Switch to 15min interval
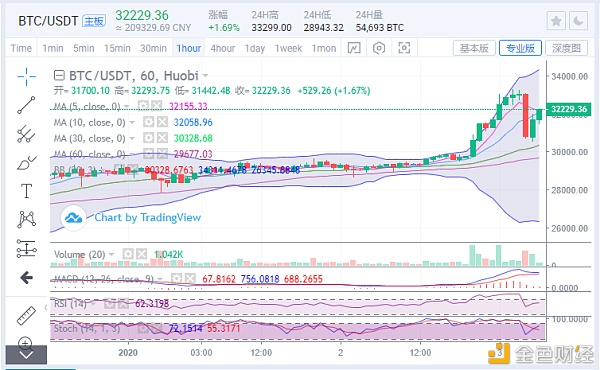Viewport: 600px width, 370px height. pos(117,49)
